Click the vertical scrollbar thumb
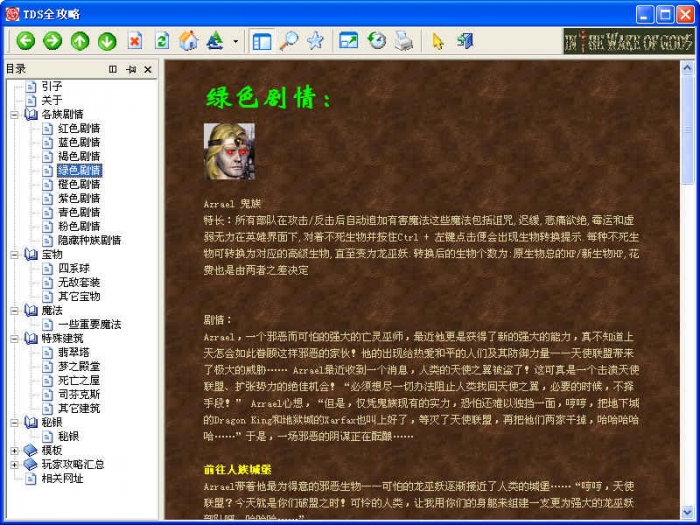 coord(687,129)
